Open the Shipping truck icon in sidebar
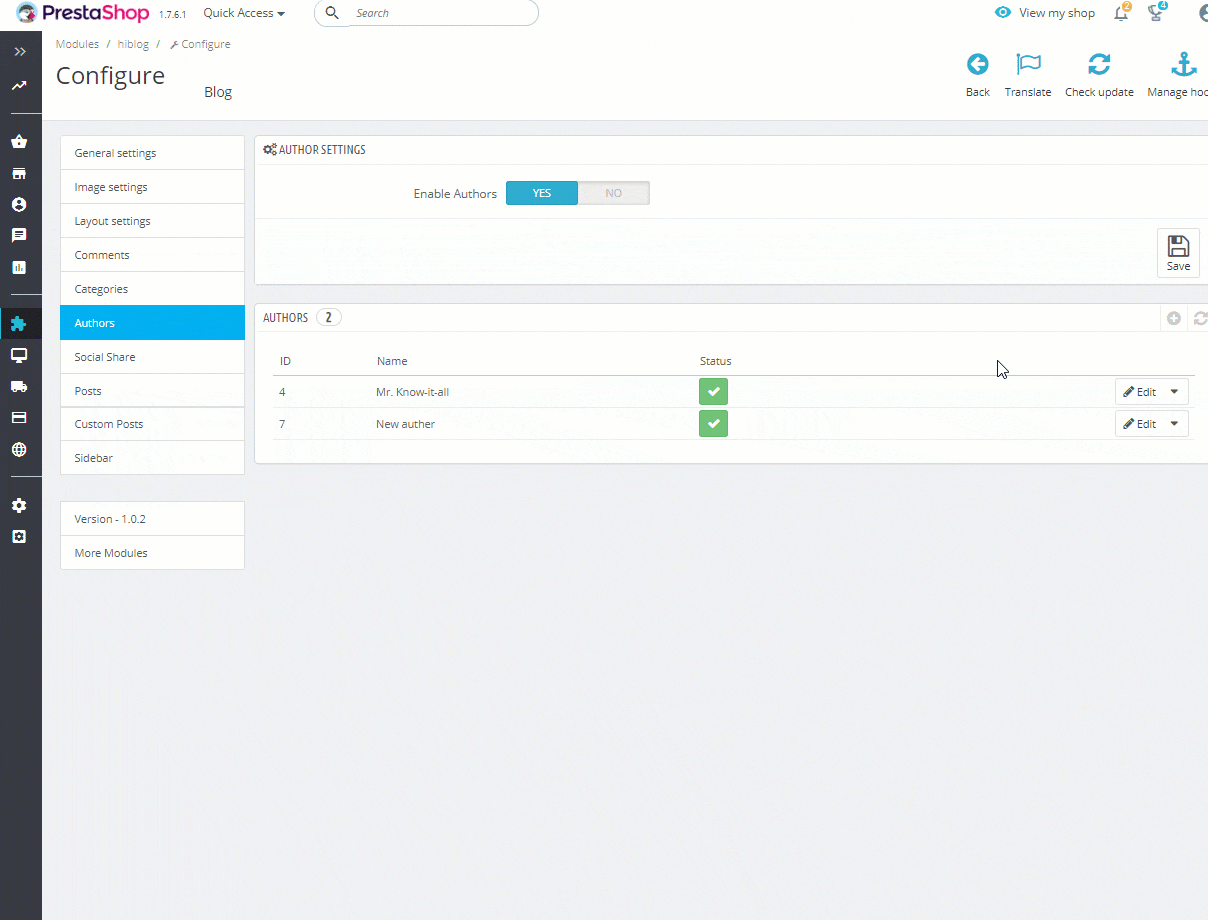Screen dimensions: 1208x920 click(19, 386)
